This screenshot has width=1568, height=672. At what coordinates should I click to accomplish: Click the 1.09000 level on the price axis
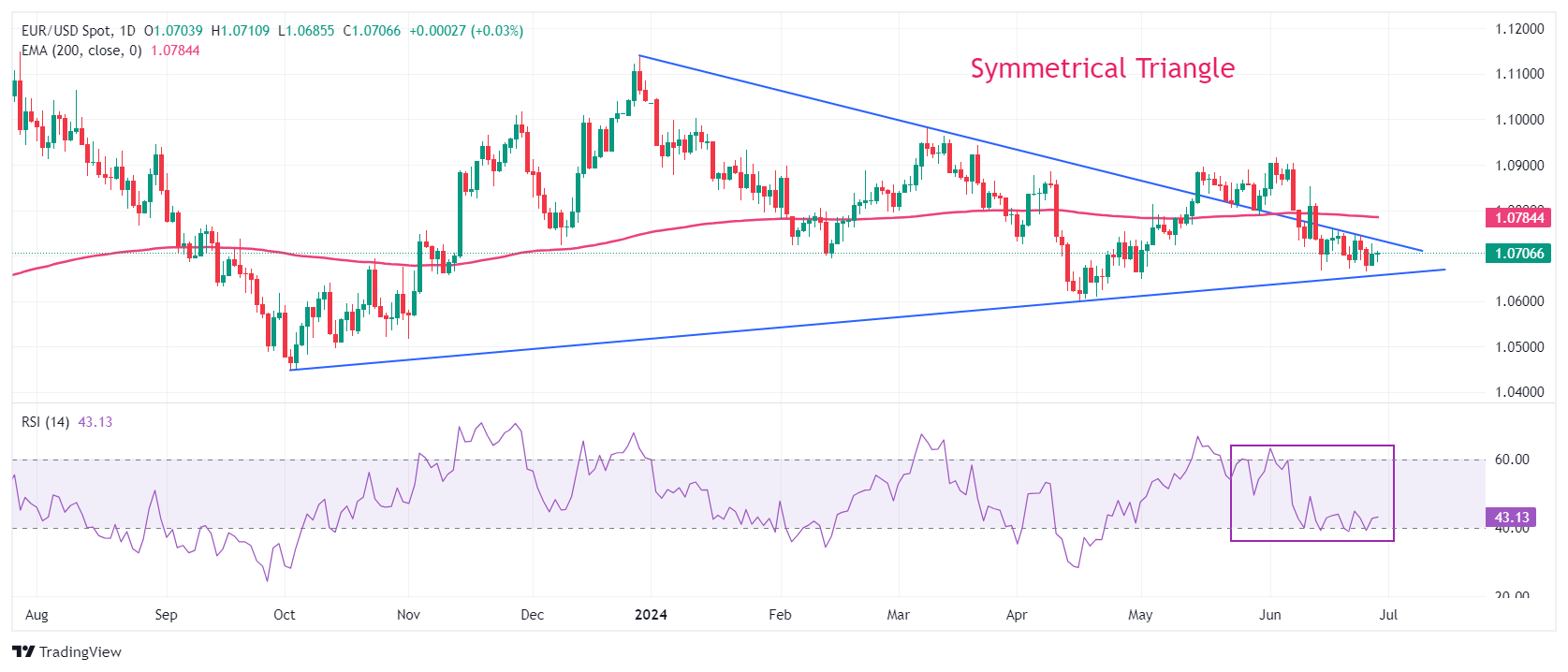1518,166
